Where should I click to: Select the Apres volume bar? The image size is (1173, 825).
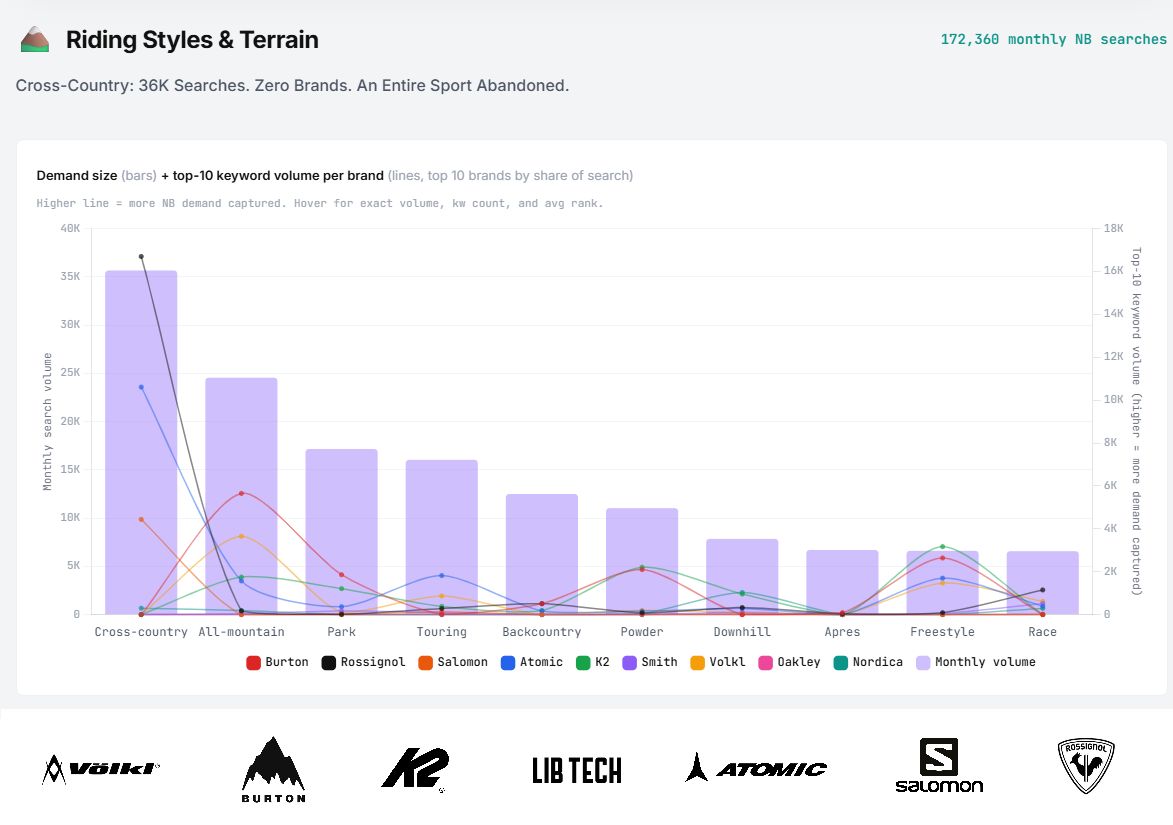(x=842, y=583)
